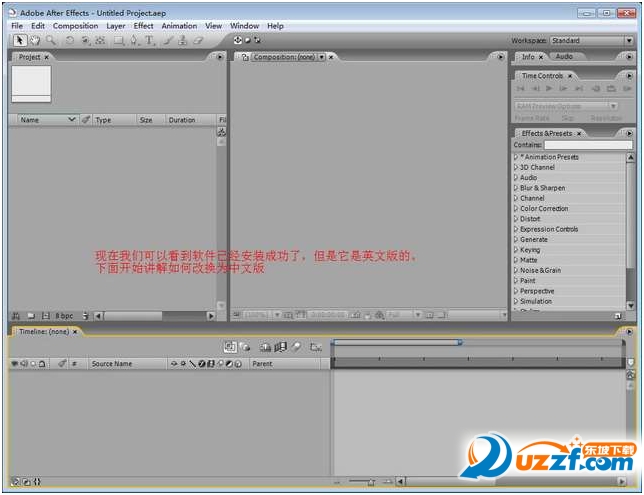Toggle Frame Blending enable in timeline
Viewport: 644px width, 495px height.
pos(281,348)
